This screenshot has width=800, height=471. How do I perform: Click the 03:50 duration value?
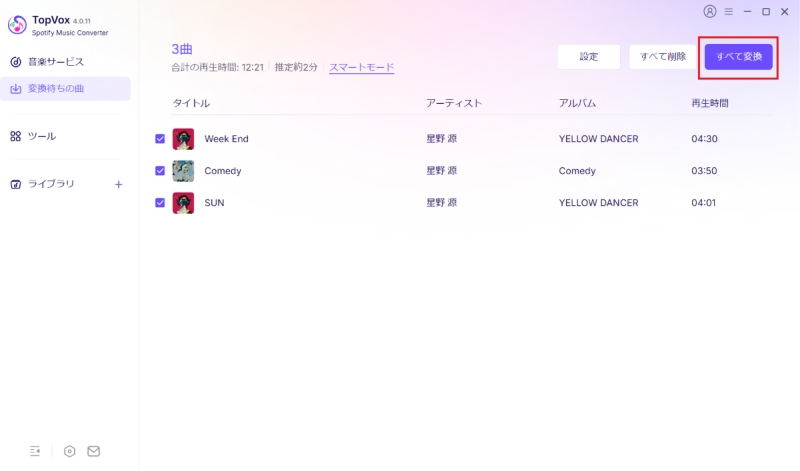pos(704,171)
